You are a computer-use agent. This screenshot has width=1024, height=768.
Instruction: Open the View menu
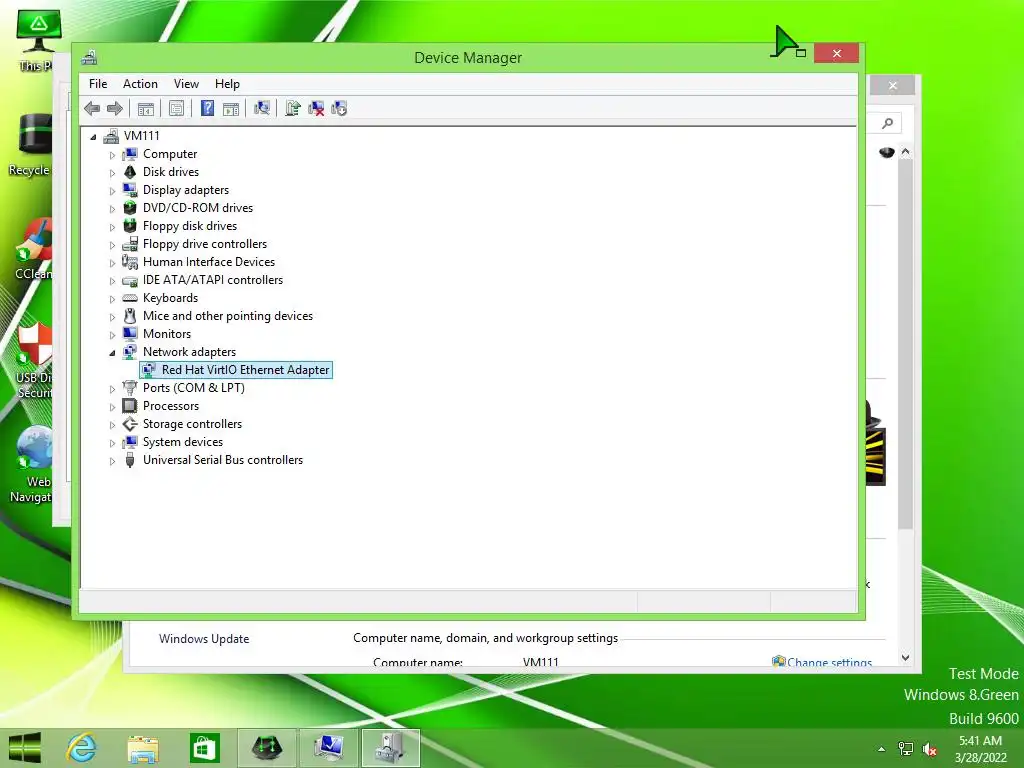click(186, 84)
